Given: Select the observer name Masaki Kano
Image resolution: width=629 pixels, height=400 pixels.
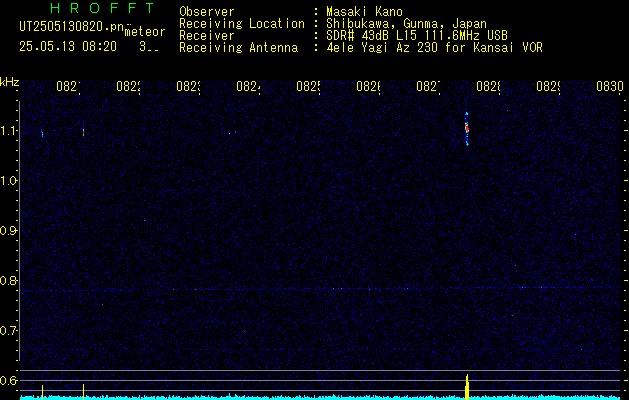Looking at the screenshot, I should [364, 12].
